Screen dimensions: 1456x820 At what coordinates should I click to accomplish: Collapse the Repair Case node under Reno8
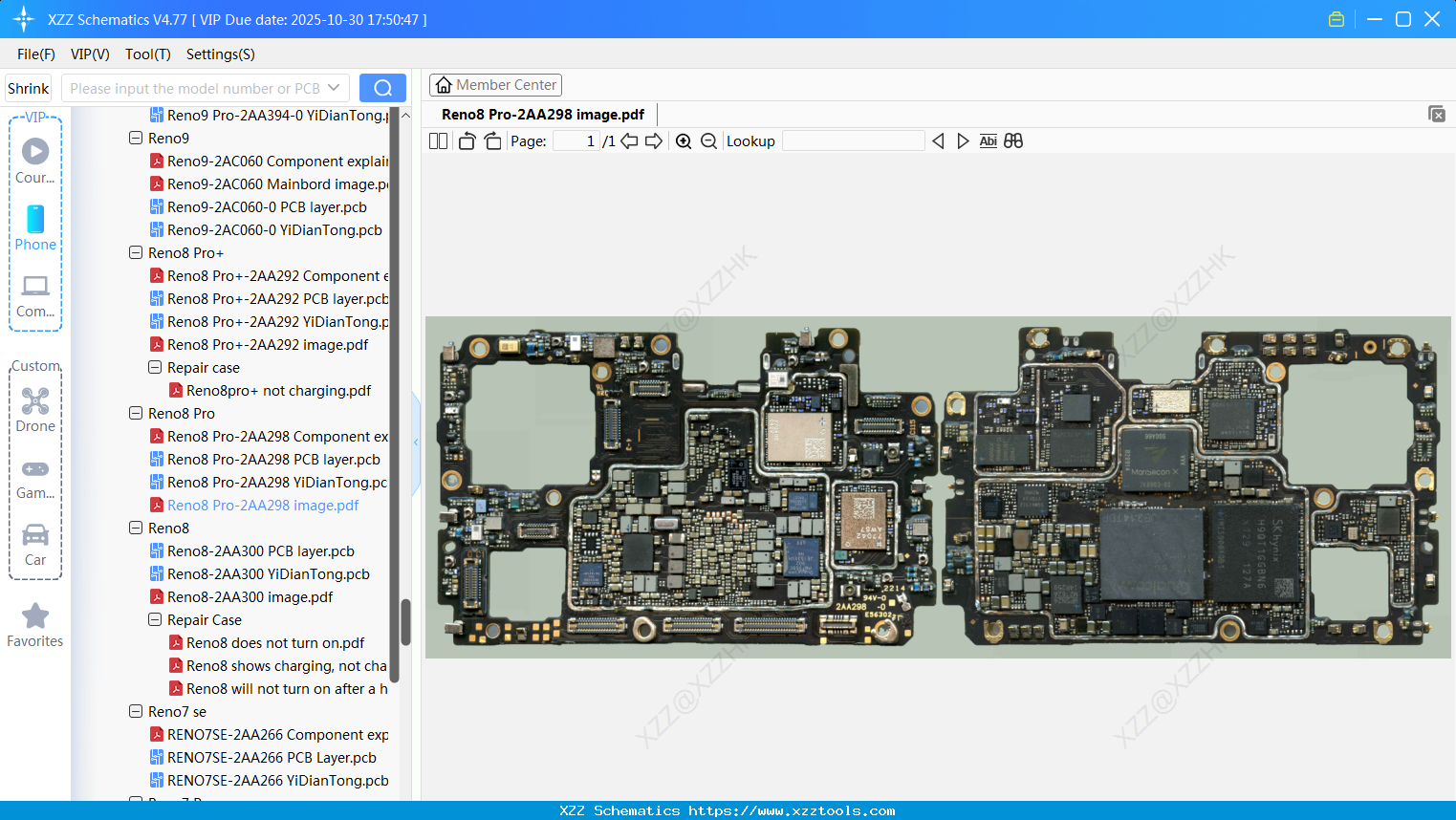click(155, 619)
